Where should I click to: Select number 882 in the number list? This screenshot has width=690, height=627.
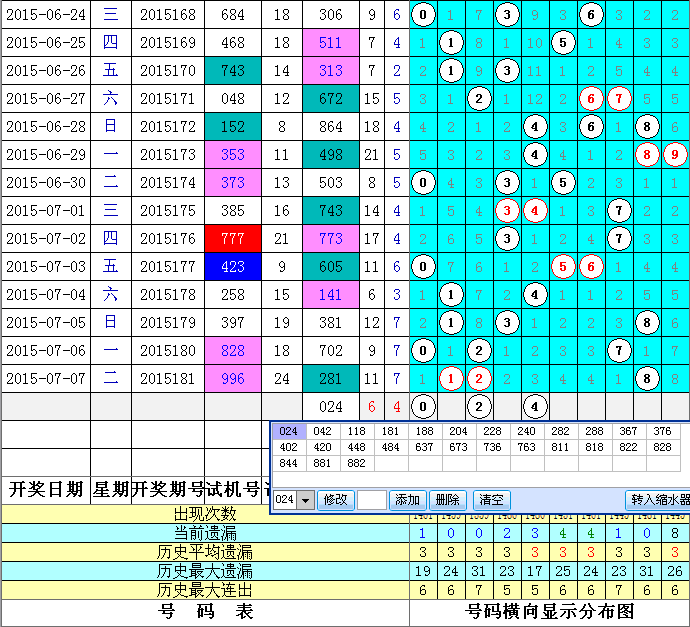[x=355, y=463]
